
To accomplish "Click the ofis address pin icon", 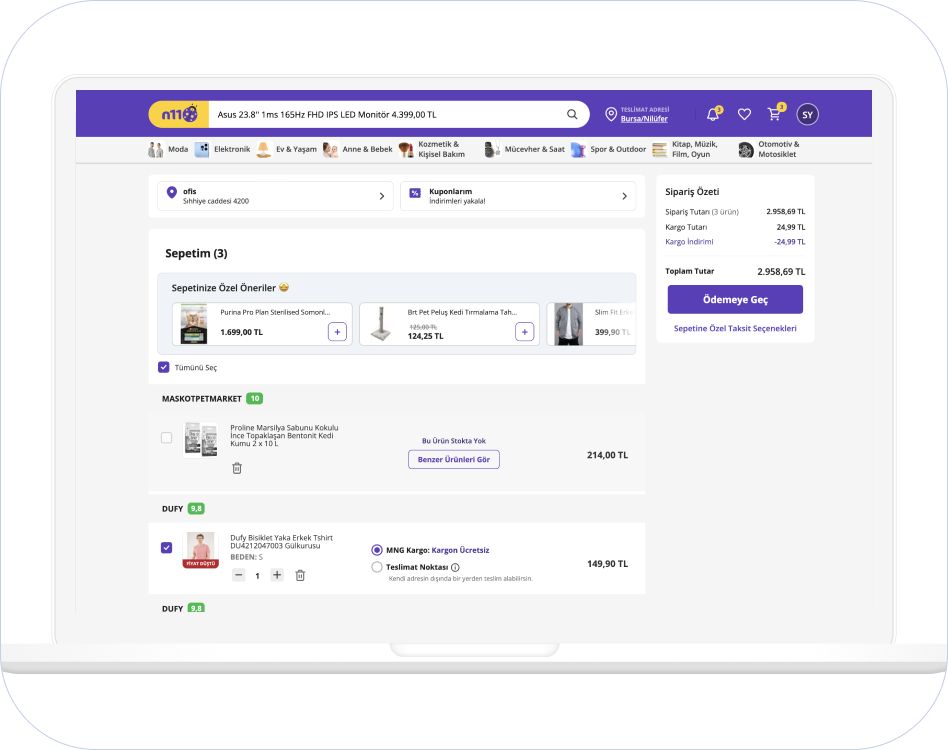I will click(172, 192).
